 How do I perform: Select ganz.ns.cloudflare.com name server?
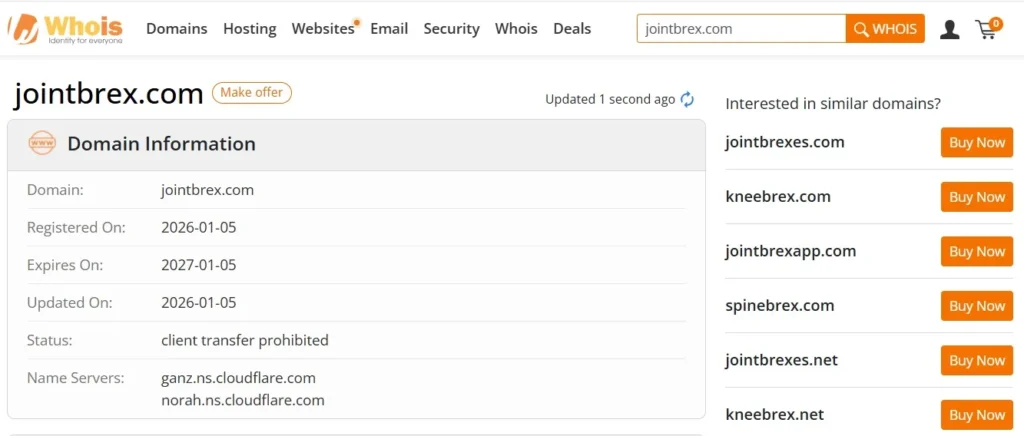[238, 378]
